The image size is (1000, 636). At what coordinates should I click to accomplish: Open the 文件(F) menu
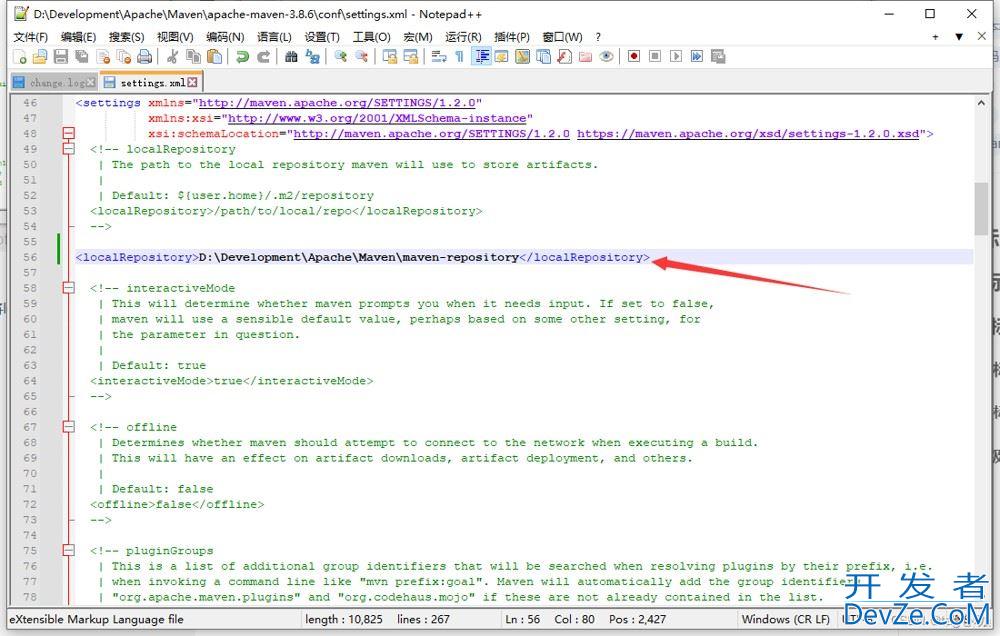31,37
